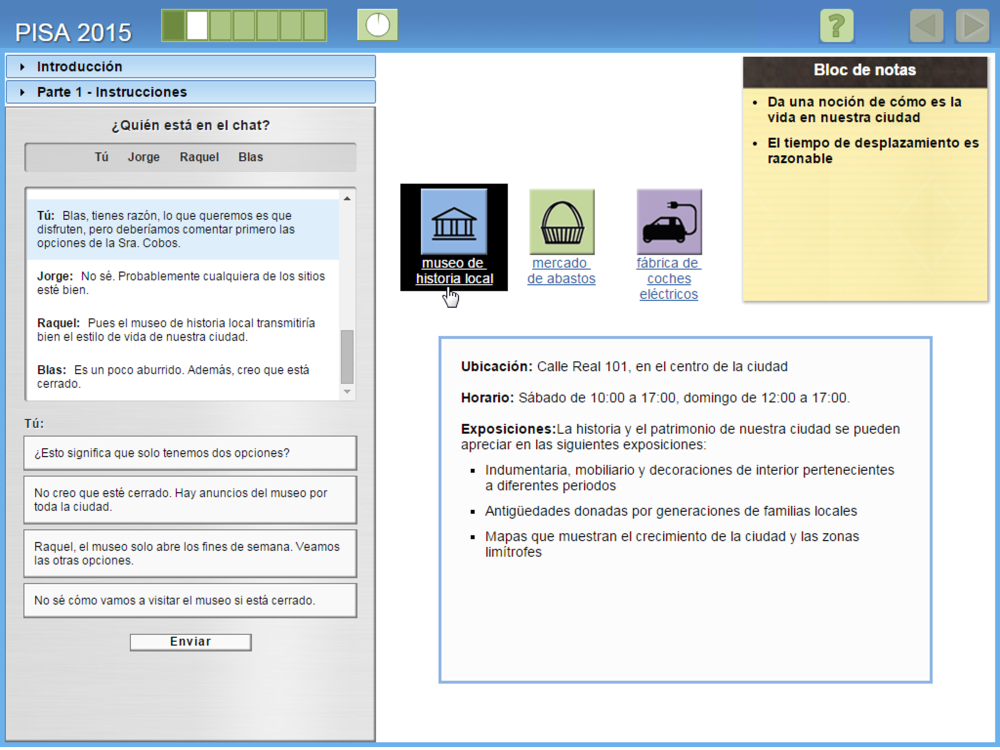Select the first progress square in header
Viewport: 1000px width, 750px height.
click(174, 25)
